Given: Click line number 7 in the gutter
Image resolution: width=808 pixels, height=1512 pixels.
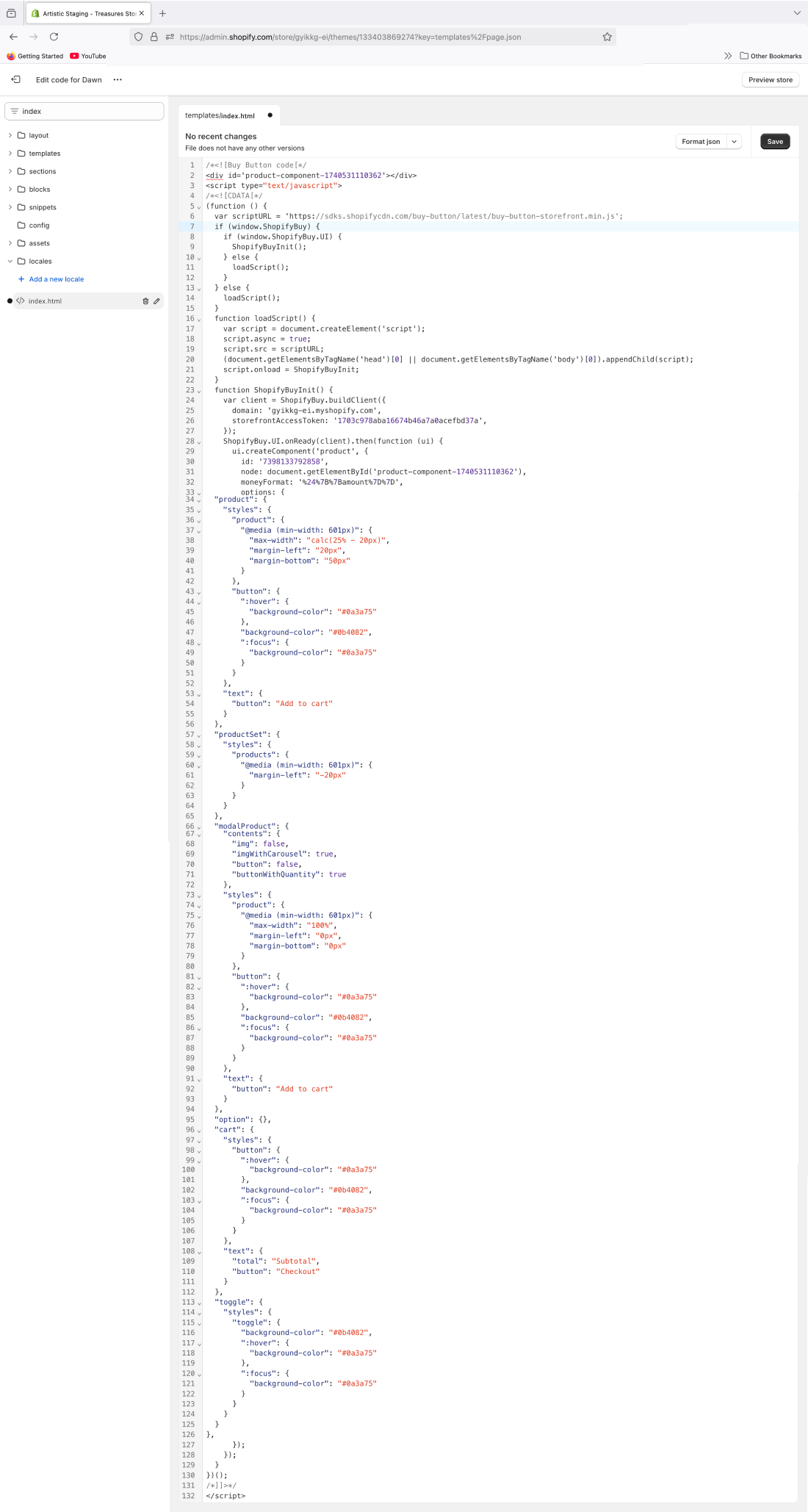Looking at the screenshot, I should tap(192, 226).
